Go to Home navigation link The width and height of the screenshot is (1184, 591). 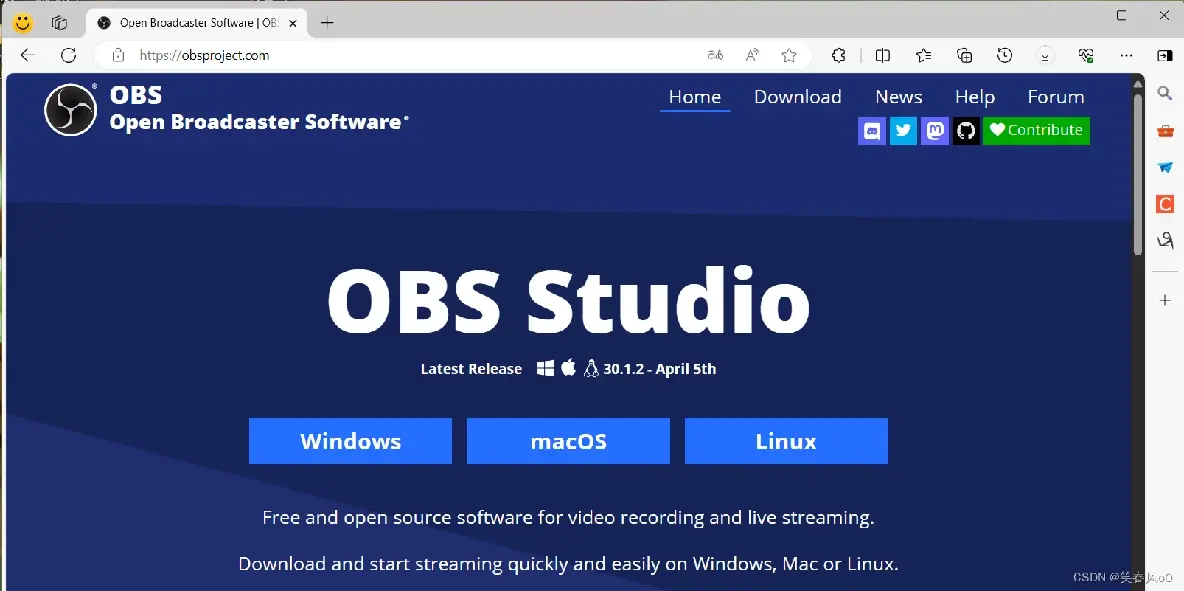click(695, 97)
